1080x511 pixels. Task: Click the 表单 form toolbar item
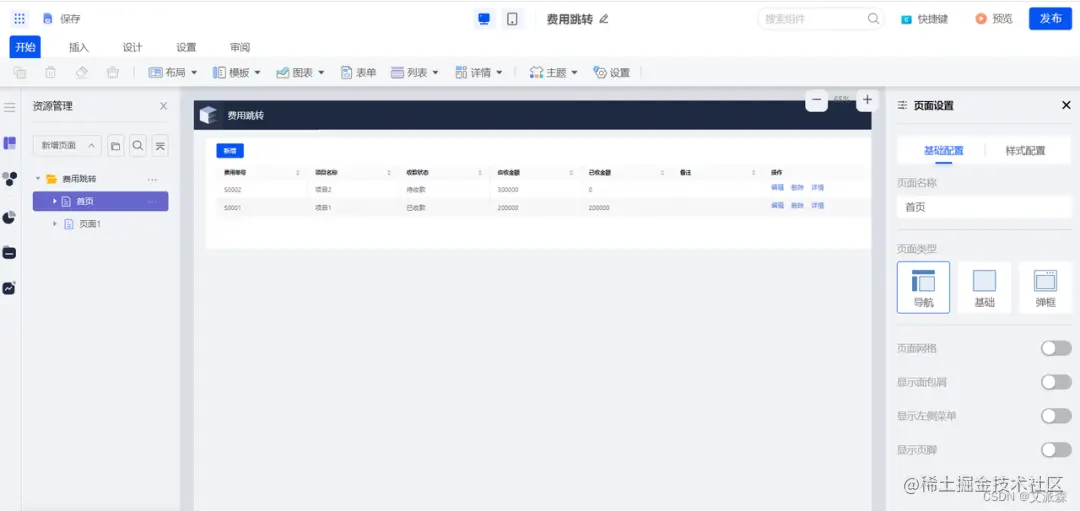point(359,72)
